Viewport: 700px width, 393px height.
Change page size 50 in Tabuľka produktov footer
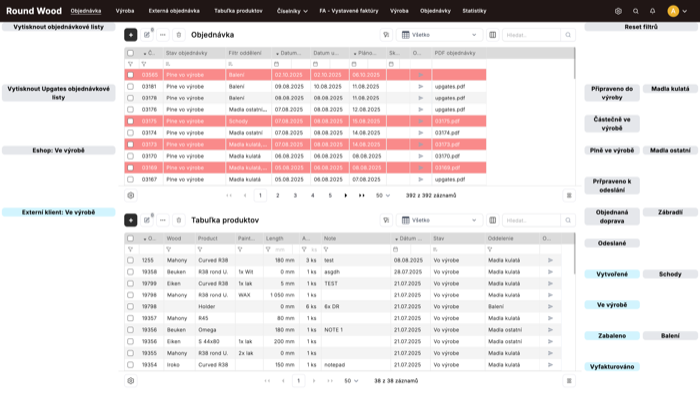[351, 381]
